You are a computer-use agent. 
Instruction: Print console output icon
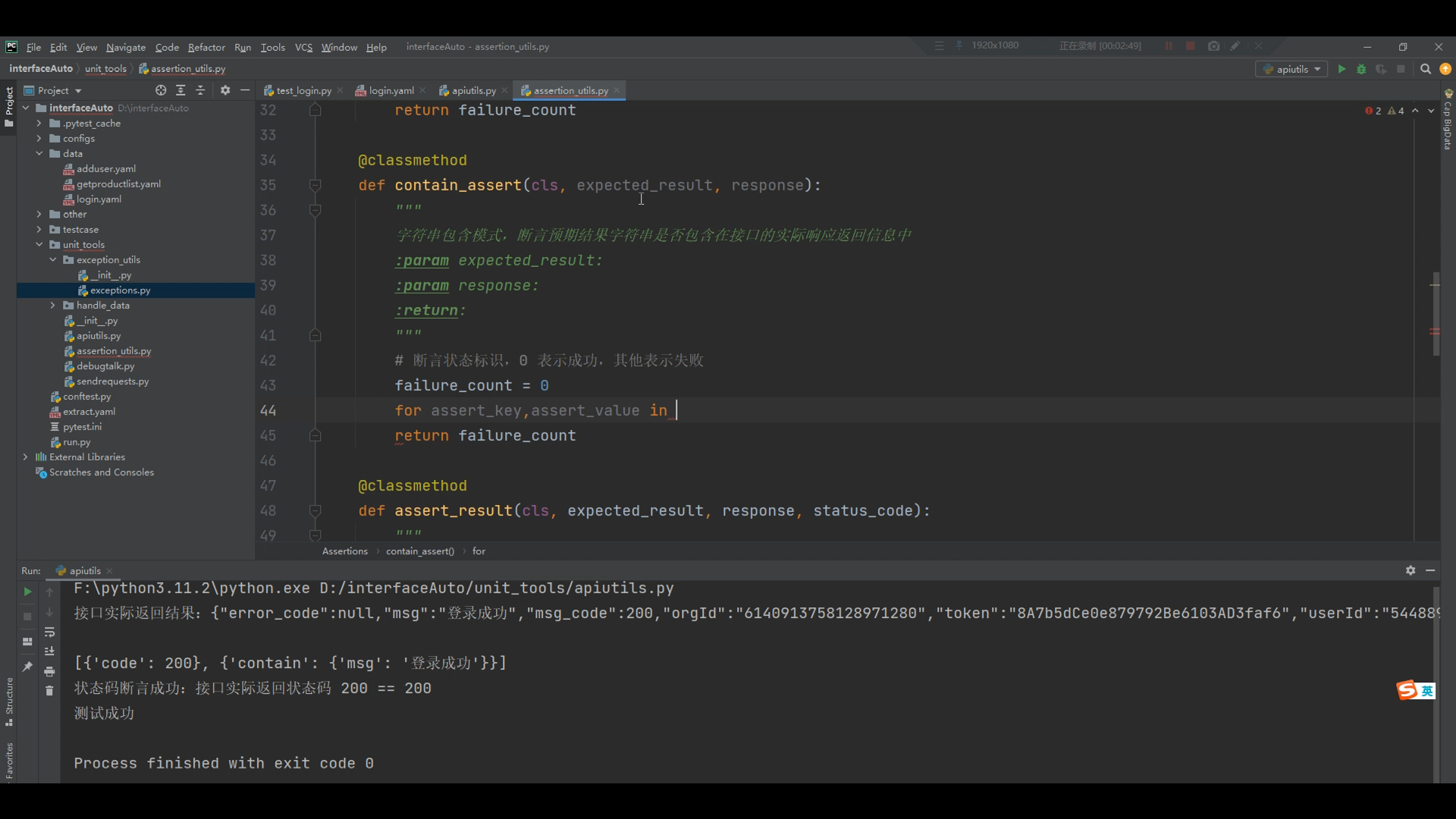click(49, 671)
